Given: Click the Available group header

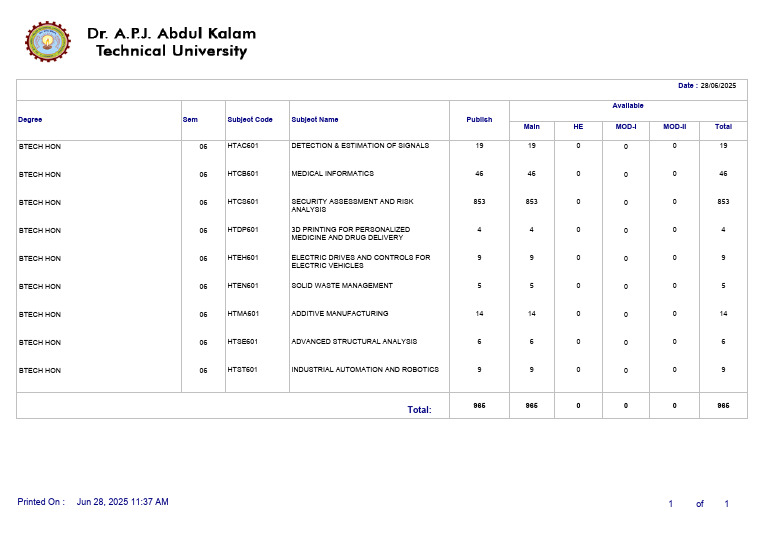Looking at the screenshot, I should [x=628, y=106].
